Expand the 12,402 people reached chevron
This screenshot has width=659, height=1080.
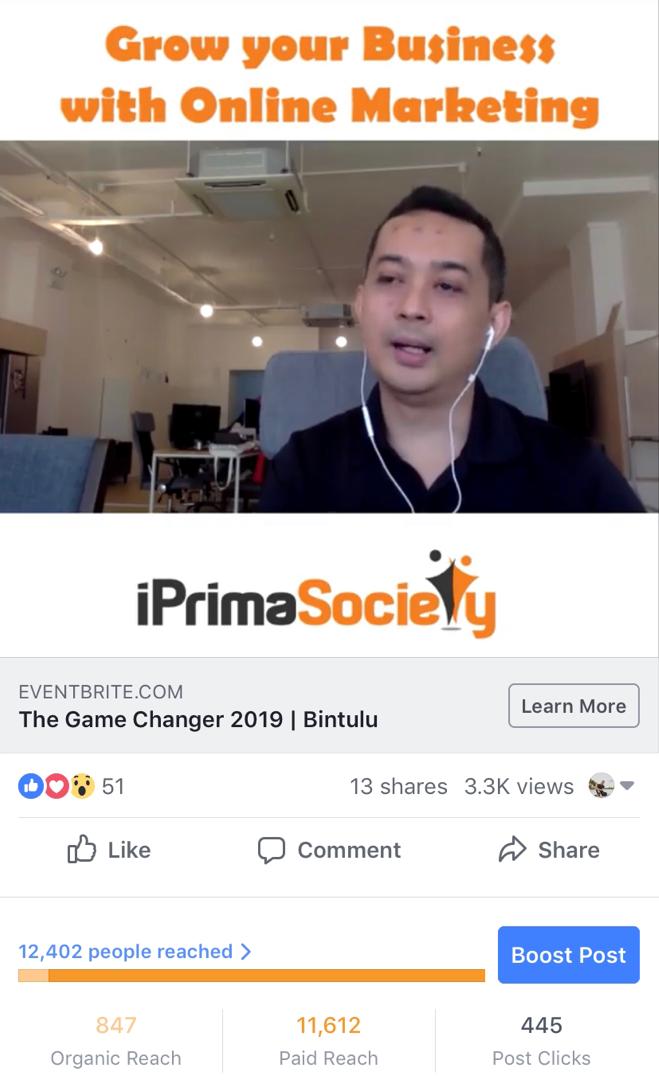tap(246, 951)
